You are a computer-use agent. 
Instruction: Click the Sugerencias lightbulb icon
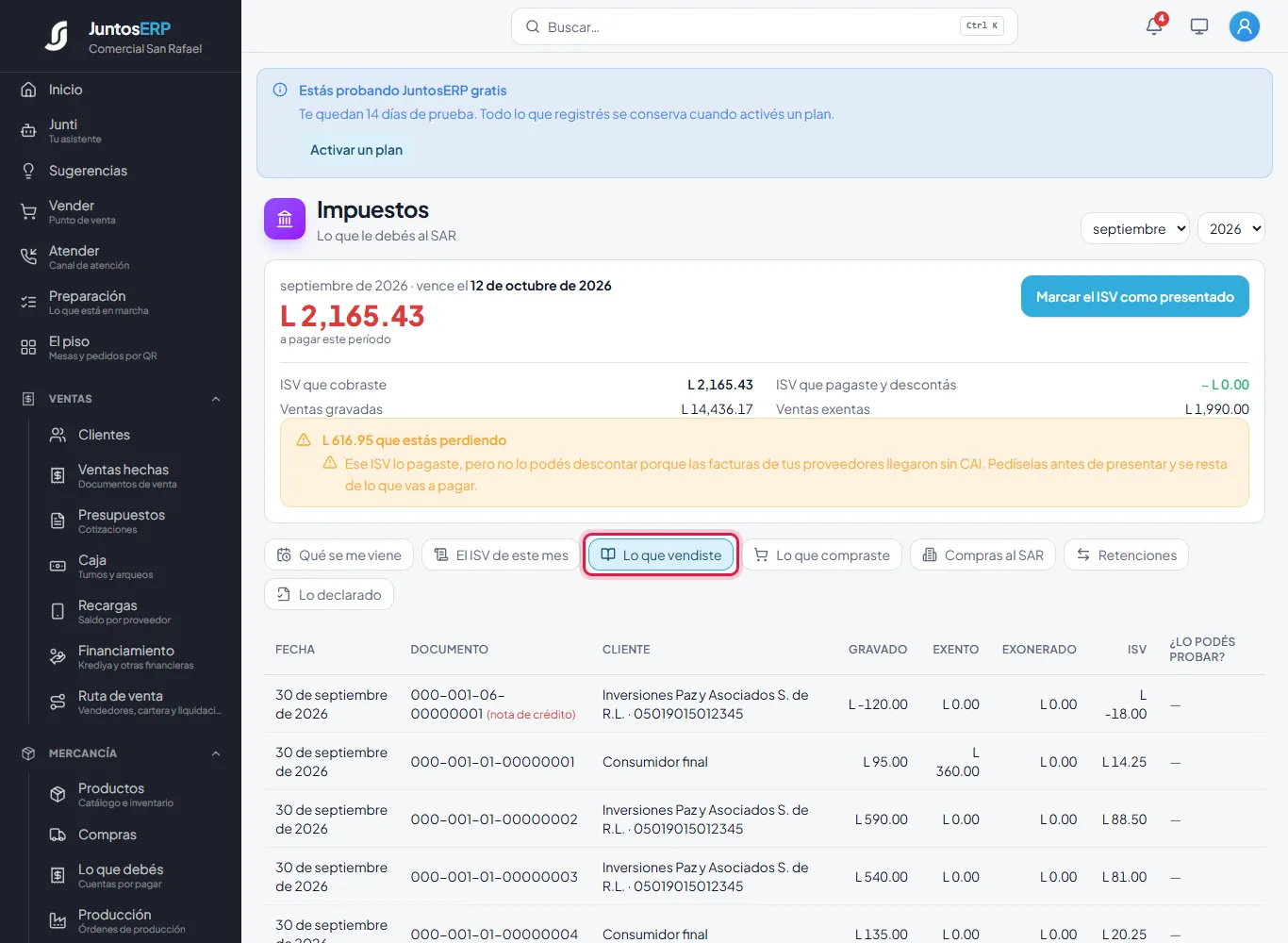click(28, 171)
